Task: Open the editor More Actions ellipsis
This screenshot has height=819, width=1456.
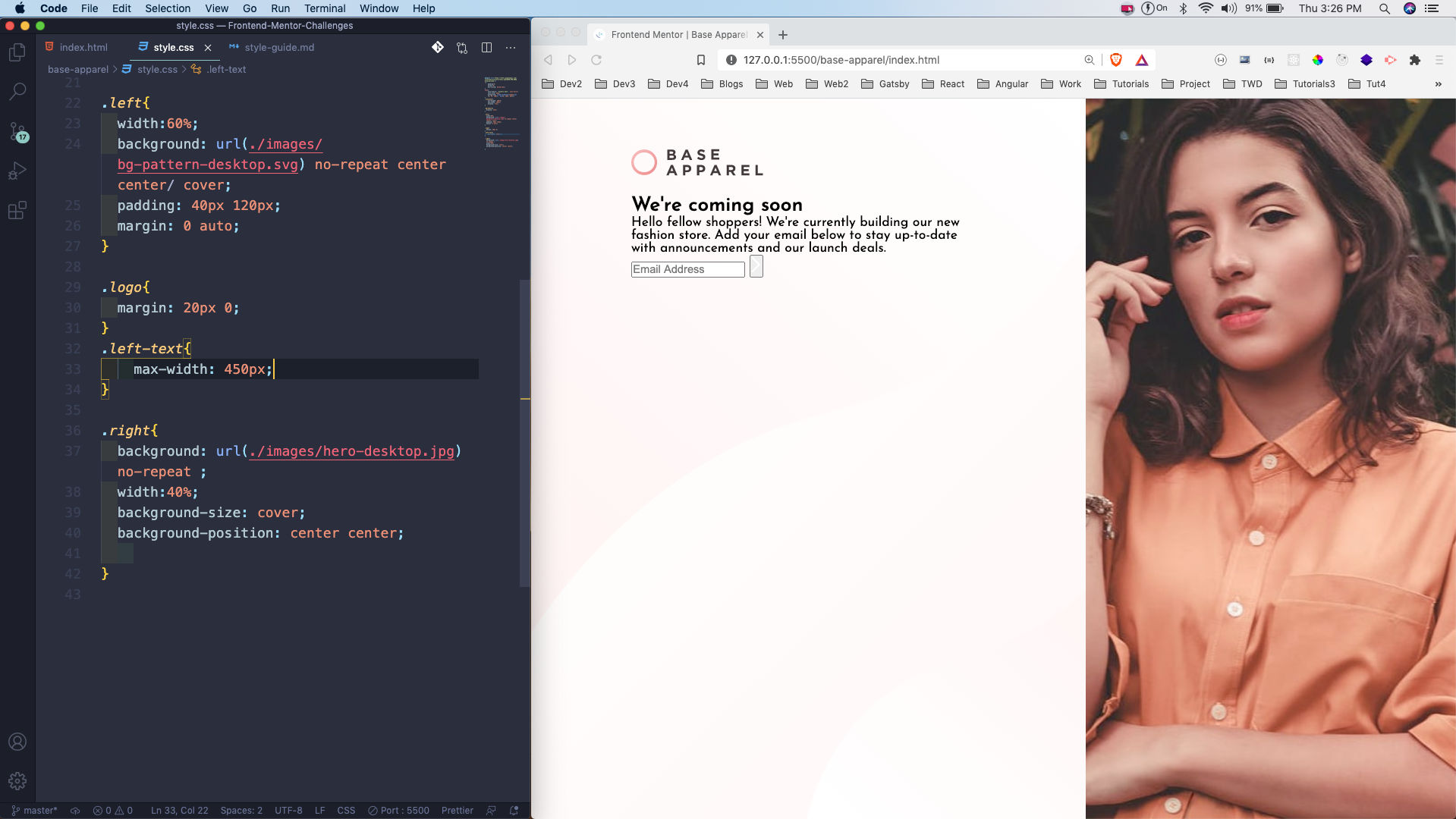Action: point(511,47)
